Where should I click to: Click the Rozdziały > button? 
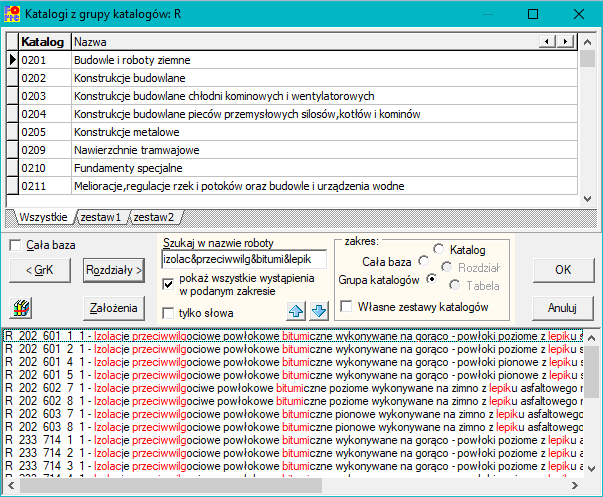[114, 270]
